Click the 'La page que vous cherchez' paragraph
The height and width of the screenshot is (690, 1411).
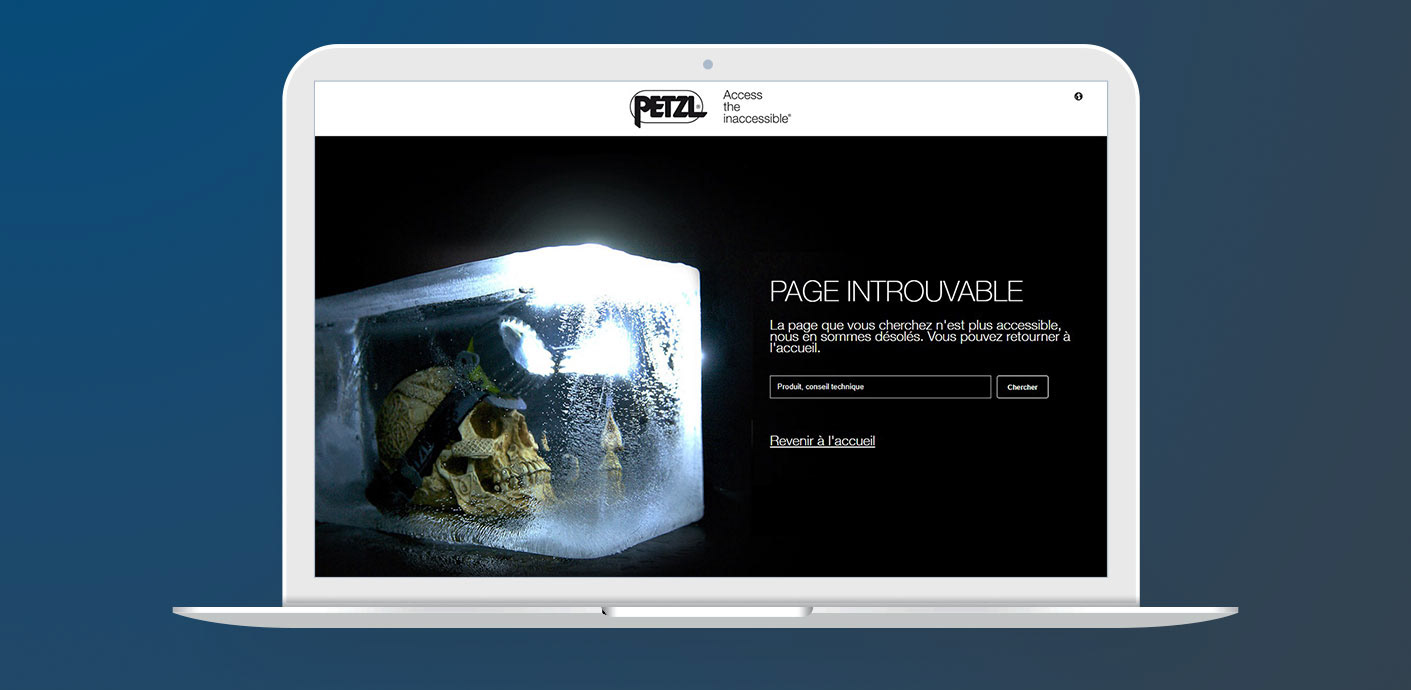tap(920, 337)
